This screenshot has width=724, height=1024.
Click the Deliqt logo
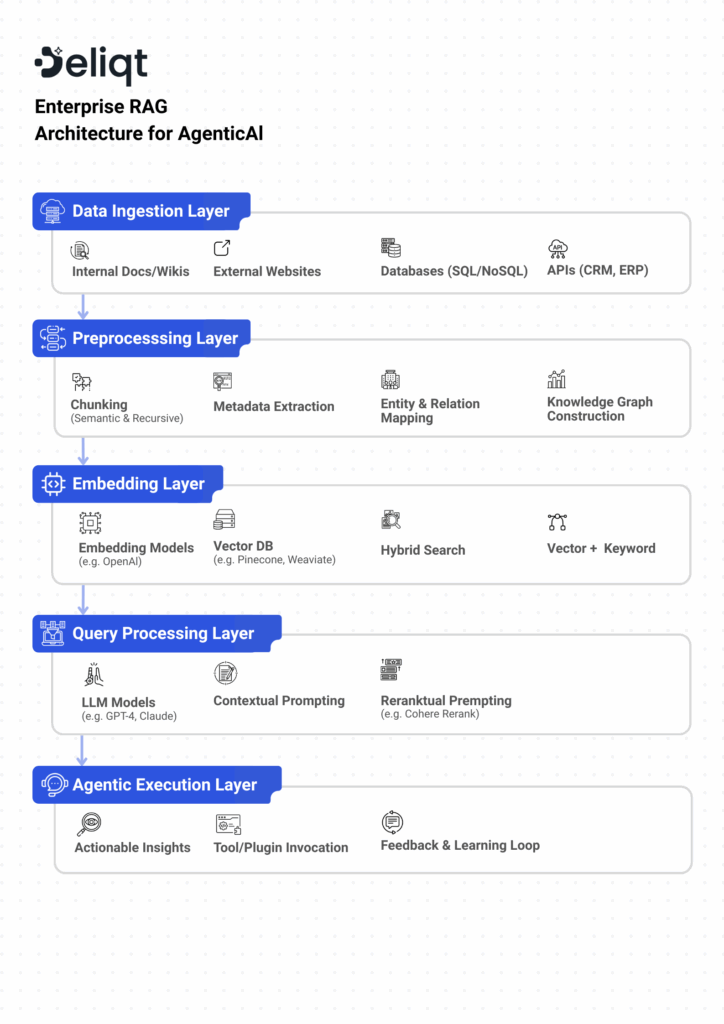(91, 65)
